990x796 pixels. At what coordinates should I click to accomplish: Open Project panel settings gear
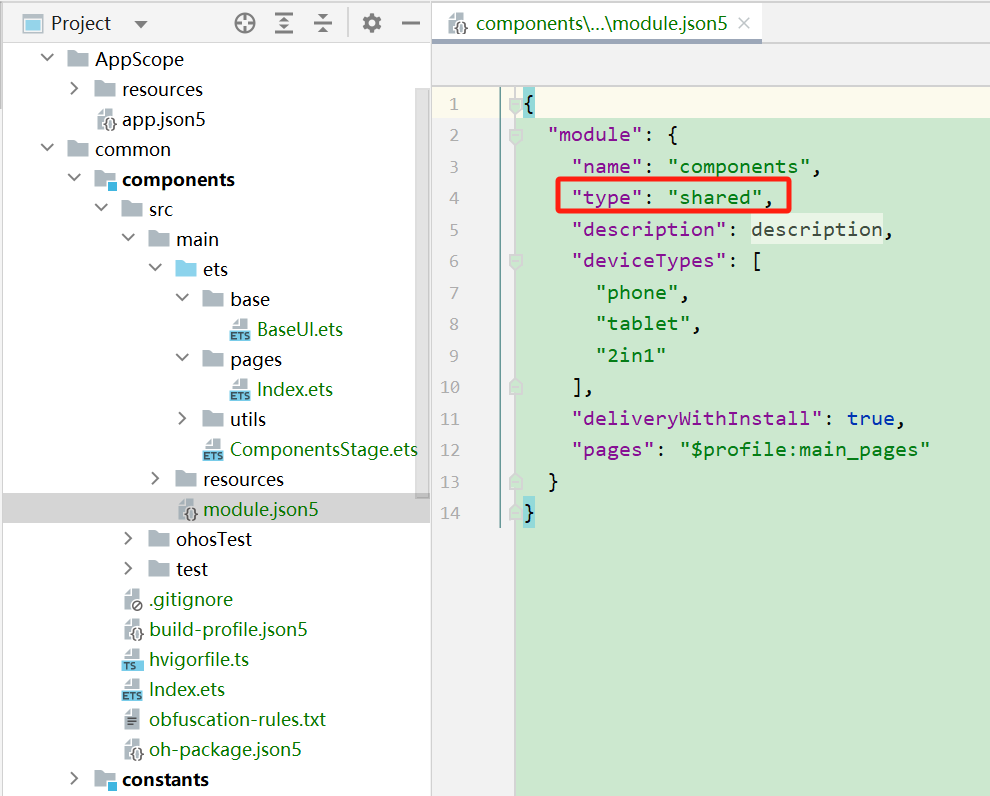coord(372,23)
